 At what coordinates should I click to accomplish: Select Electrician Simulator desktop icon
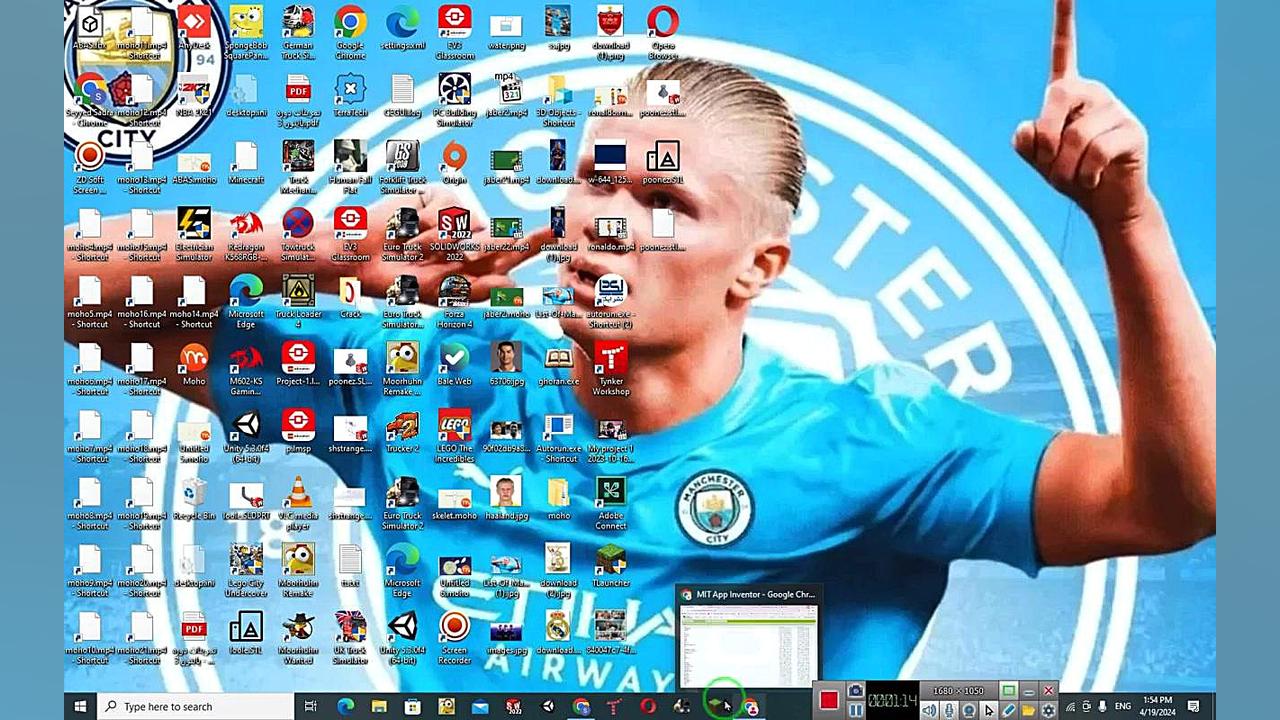[x=194, y=235]
